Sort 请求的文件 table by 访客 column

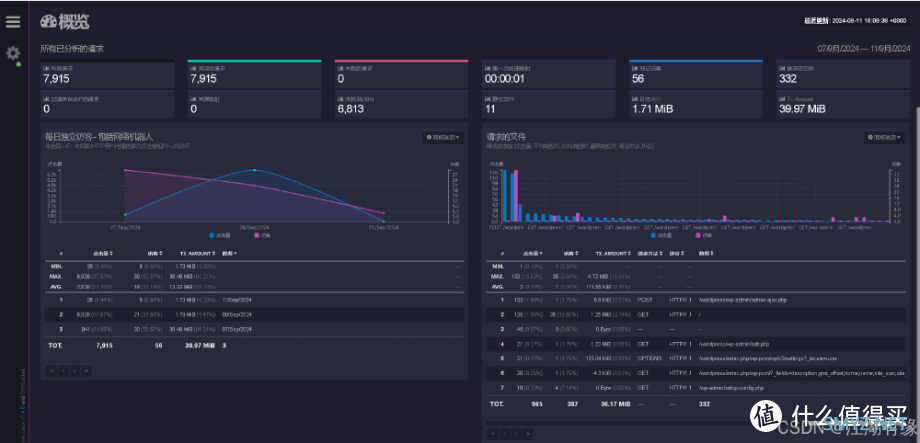click(x=571, y=253)
